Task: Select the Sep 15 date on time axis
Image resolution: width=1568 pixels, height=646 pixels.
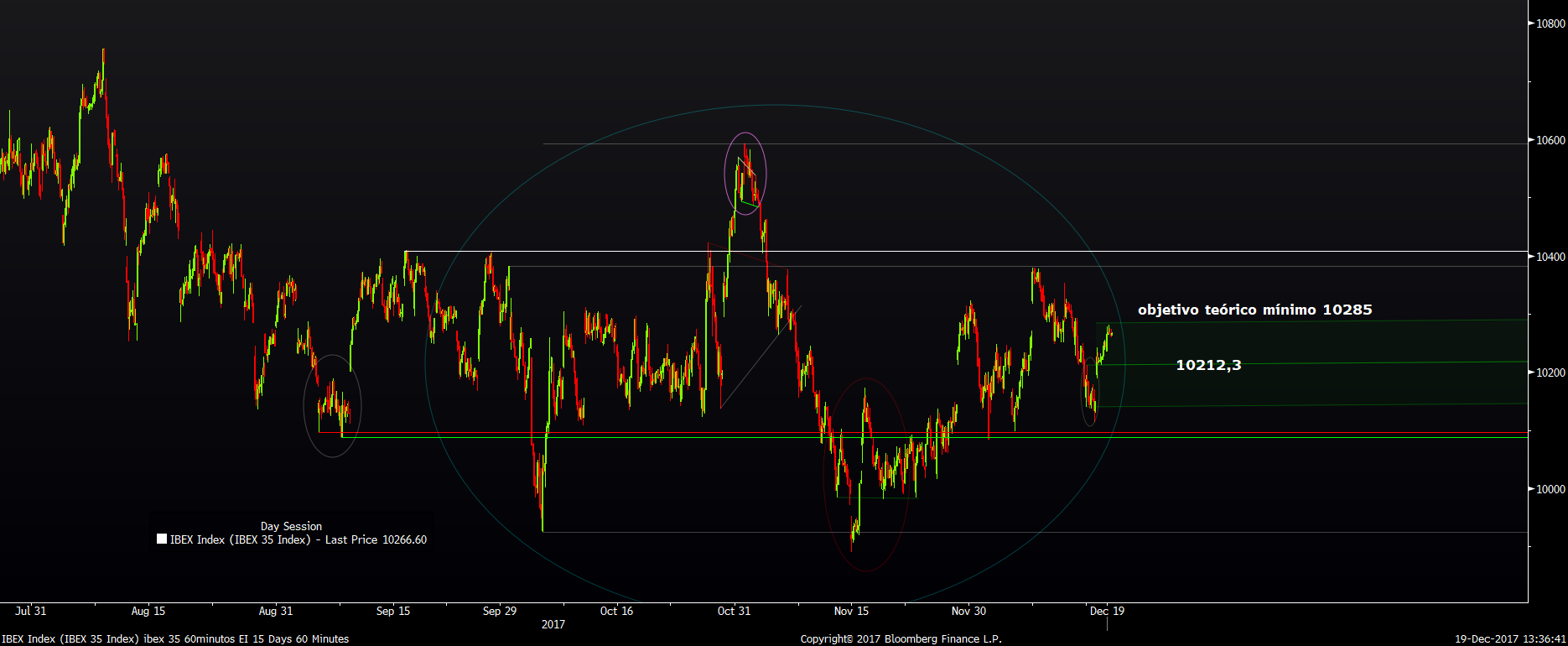Action: tap(393, 611)
